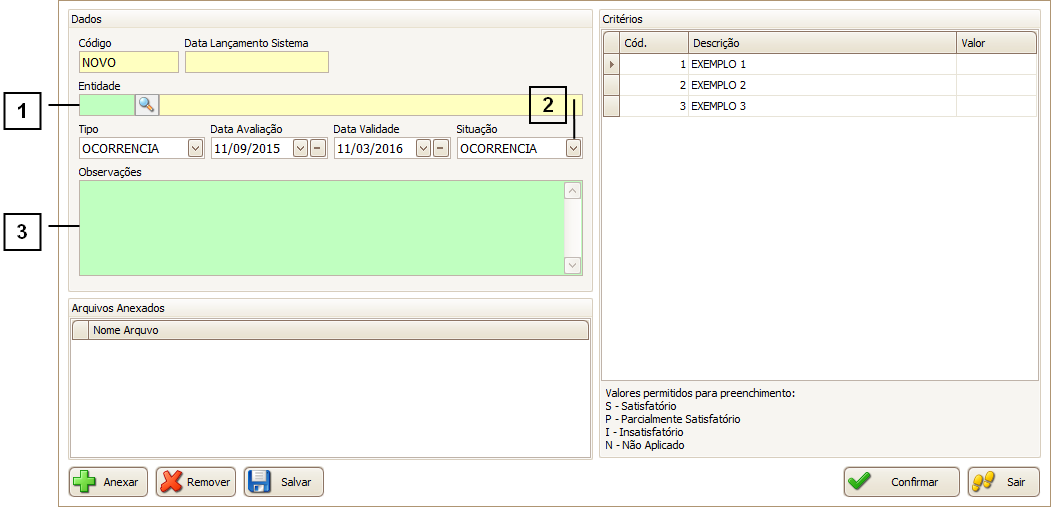The height and width of the screenshot is (508, 1051).
Task: Confirm with the green checkmark button
Action: [x=901, y=482]
